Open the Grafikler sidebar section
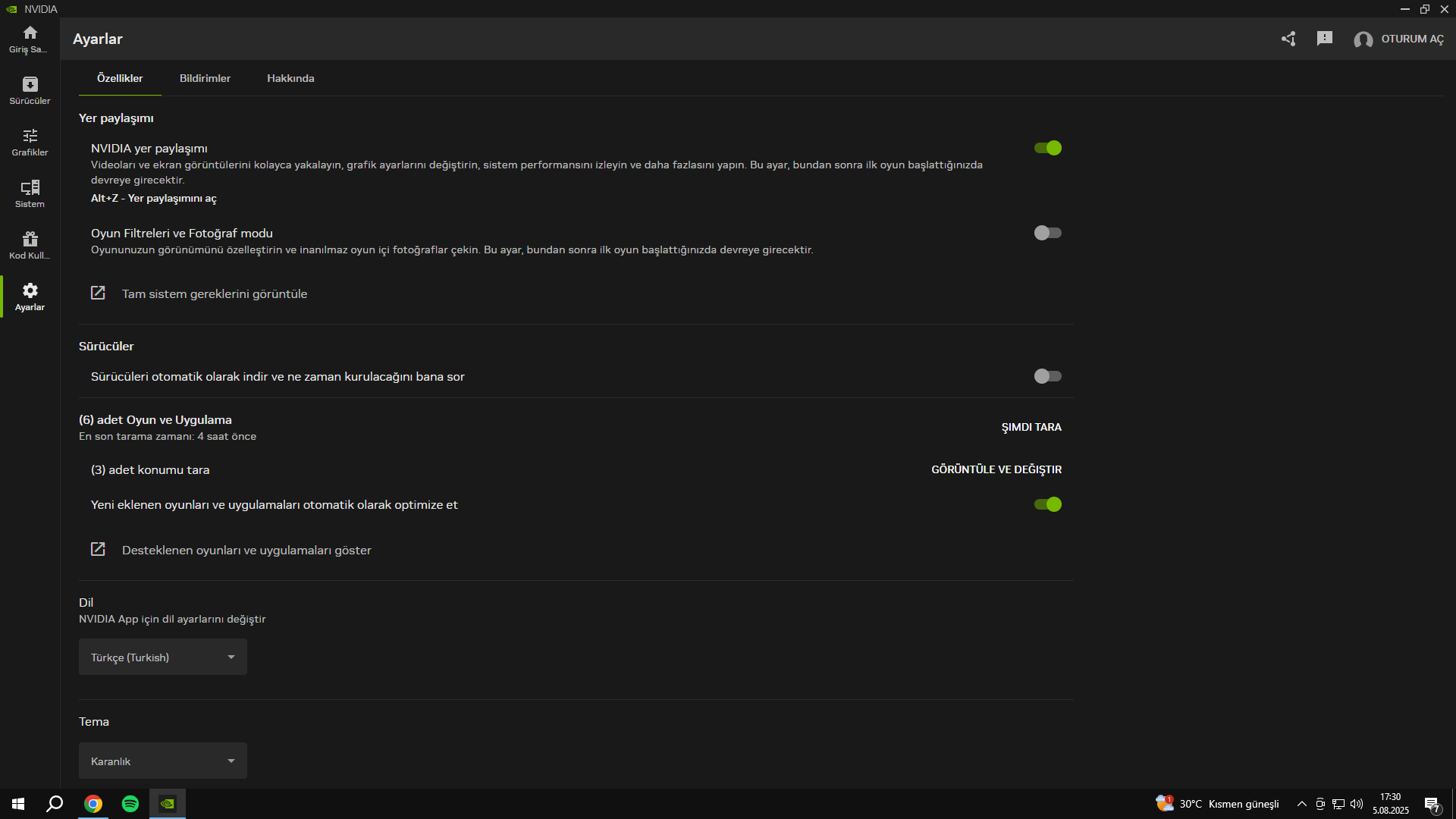 (x=30, y=142)
